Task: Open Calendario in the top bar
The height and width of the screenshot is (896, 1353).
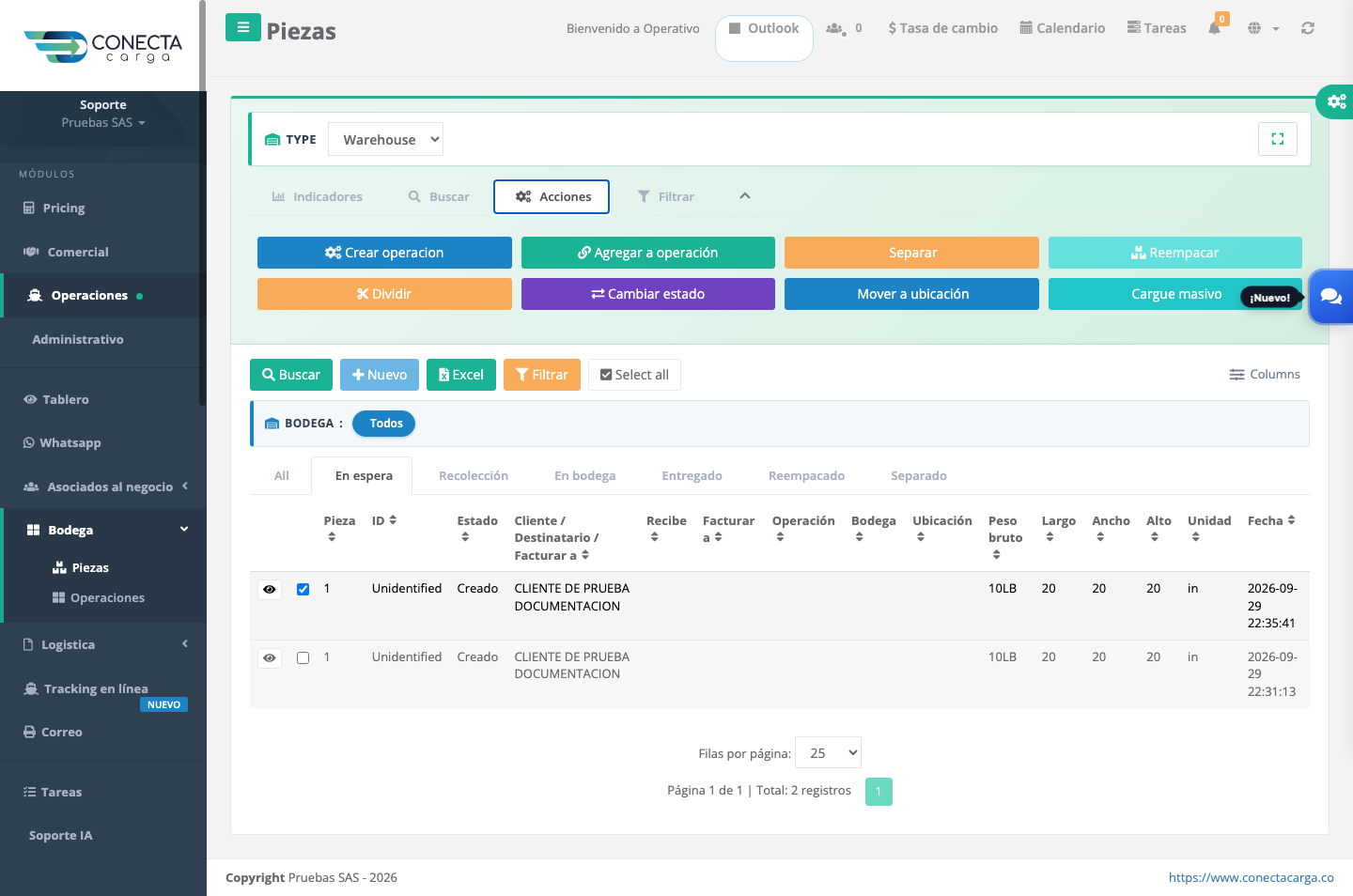Action: [1063, 28]
